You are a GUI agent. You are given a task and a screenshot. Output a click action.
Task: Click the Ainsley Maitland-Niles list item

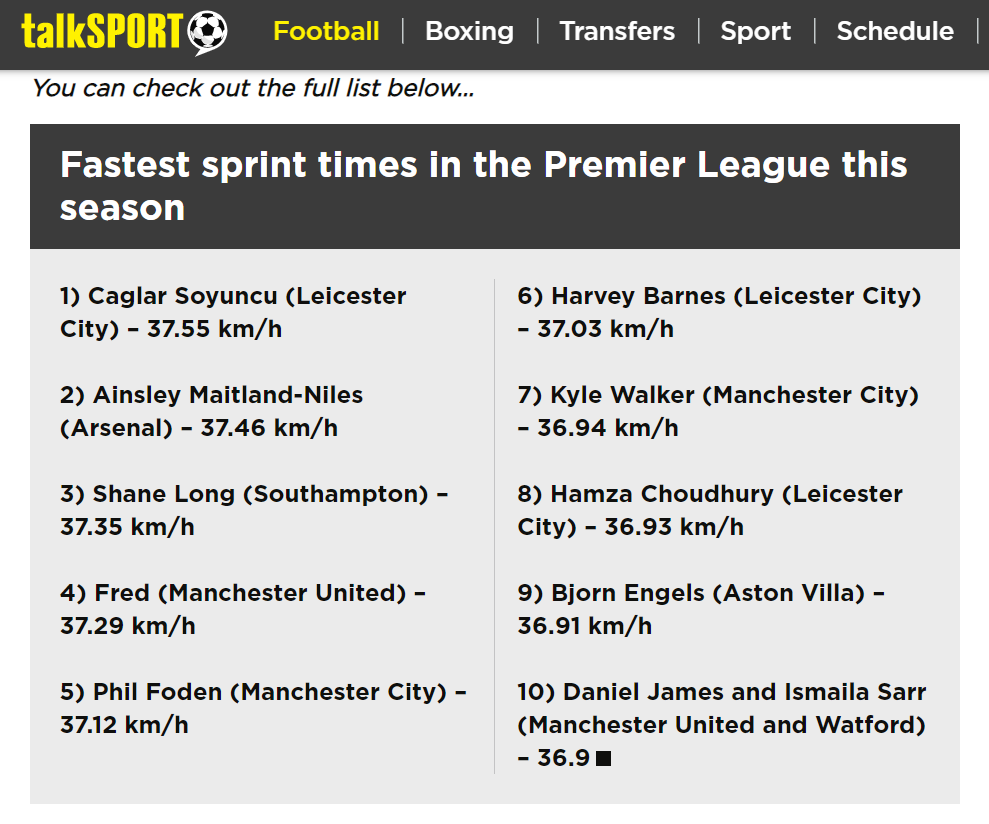(211, 411)
